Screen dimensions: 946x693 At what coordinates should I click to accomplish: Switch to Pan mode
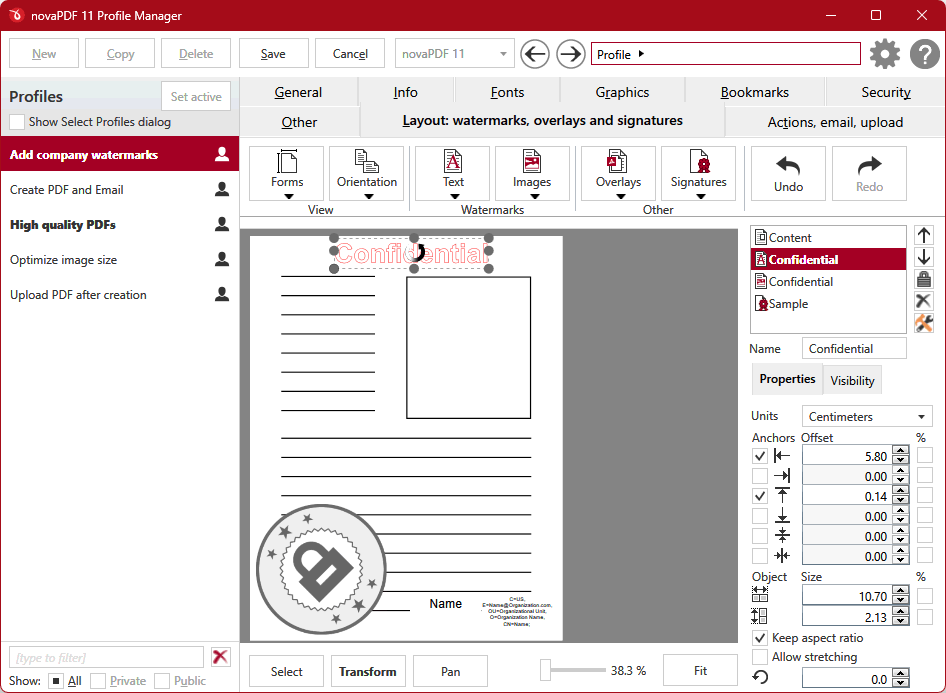click(450, 671)
